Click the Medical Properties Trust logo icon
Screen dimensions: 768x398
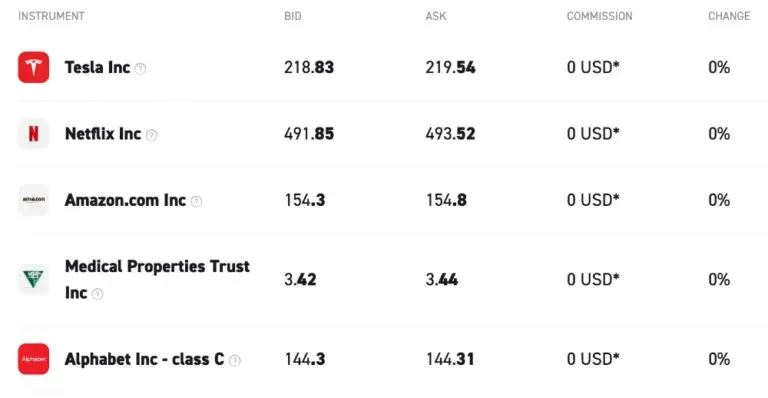[x=34, y=280]
